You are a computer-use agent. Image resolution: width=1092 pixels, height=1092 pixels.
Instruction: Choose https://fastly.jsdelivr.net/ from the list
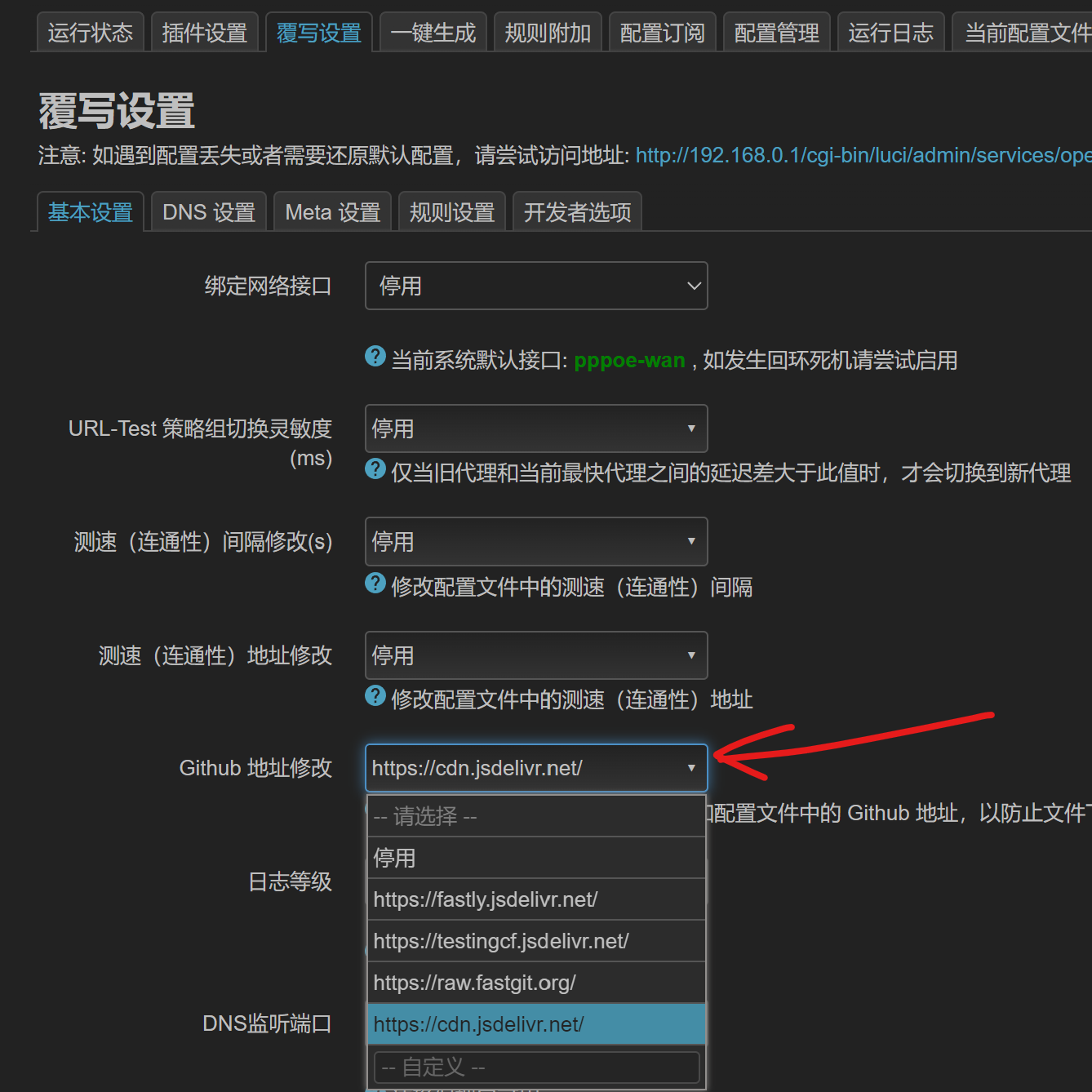coord(535,899)
